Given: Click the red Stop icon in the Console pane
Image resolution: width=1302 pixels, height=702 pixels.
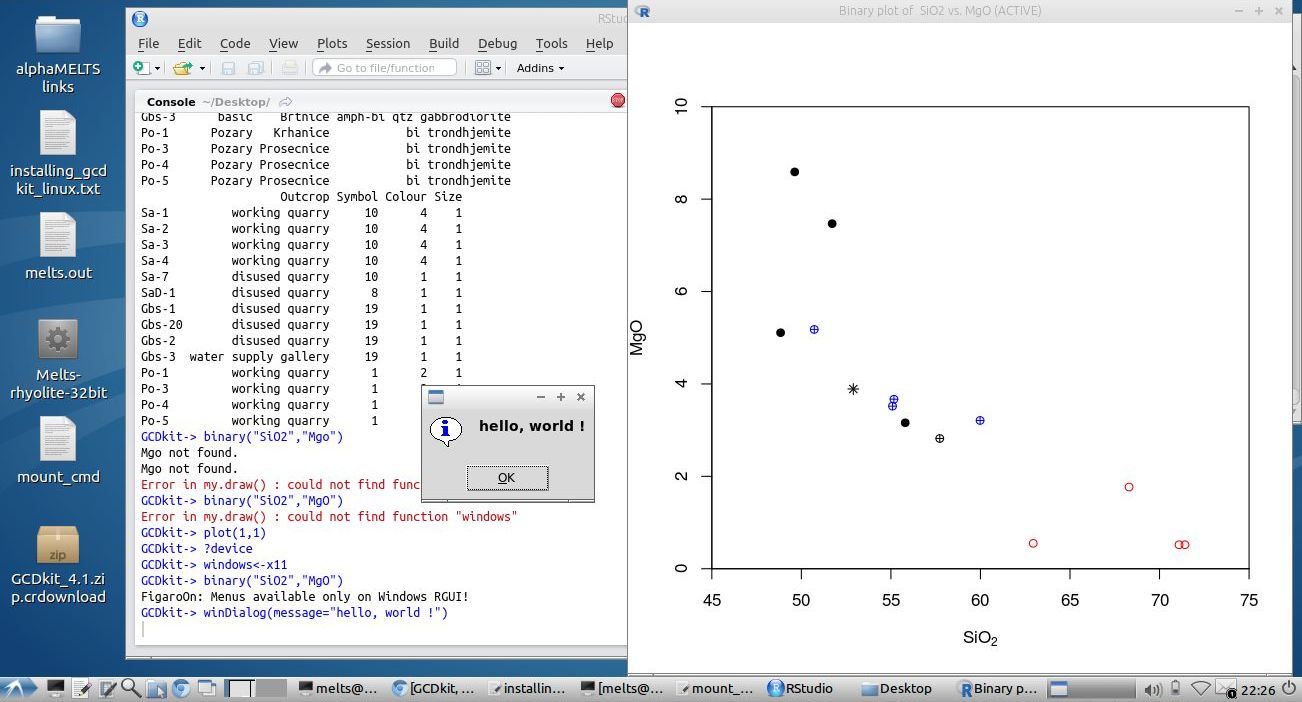Looking at the screenshot, I should point(618,100).
